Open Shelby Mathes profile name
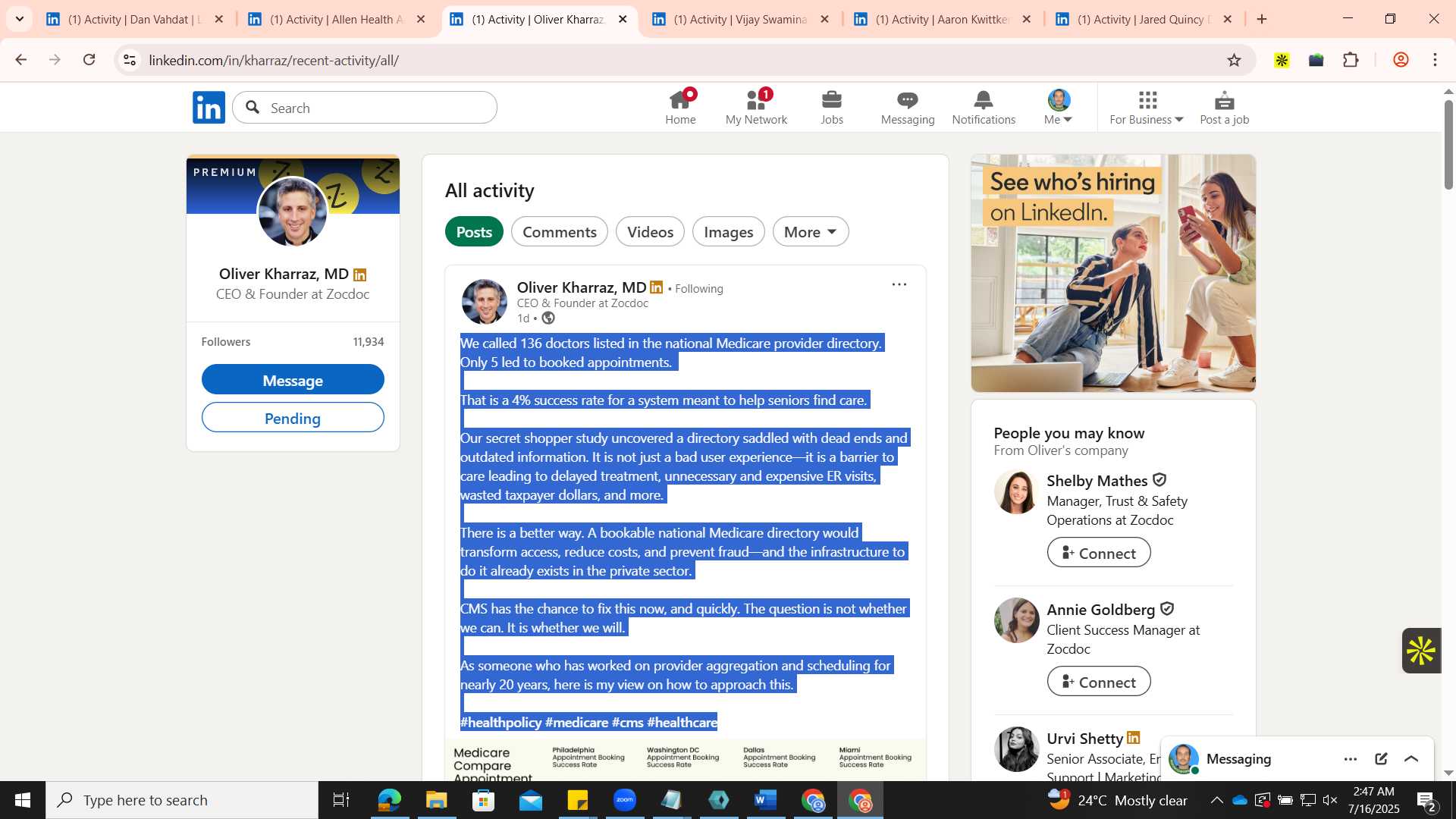Image resolution: width=1456 pixels, height=819 pixels. tap(1097, 481)
